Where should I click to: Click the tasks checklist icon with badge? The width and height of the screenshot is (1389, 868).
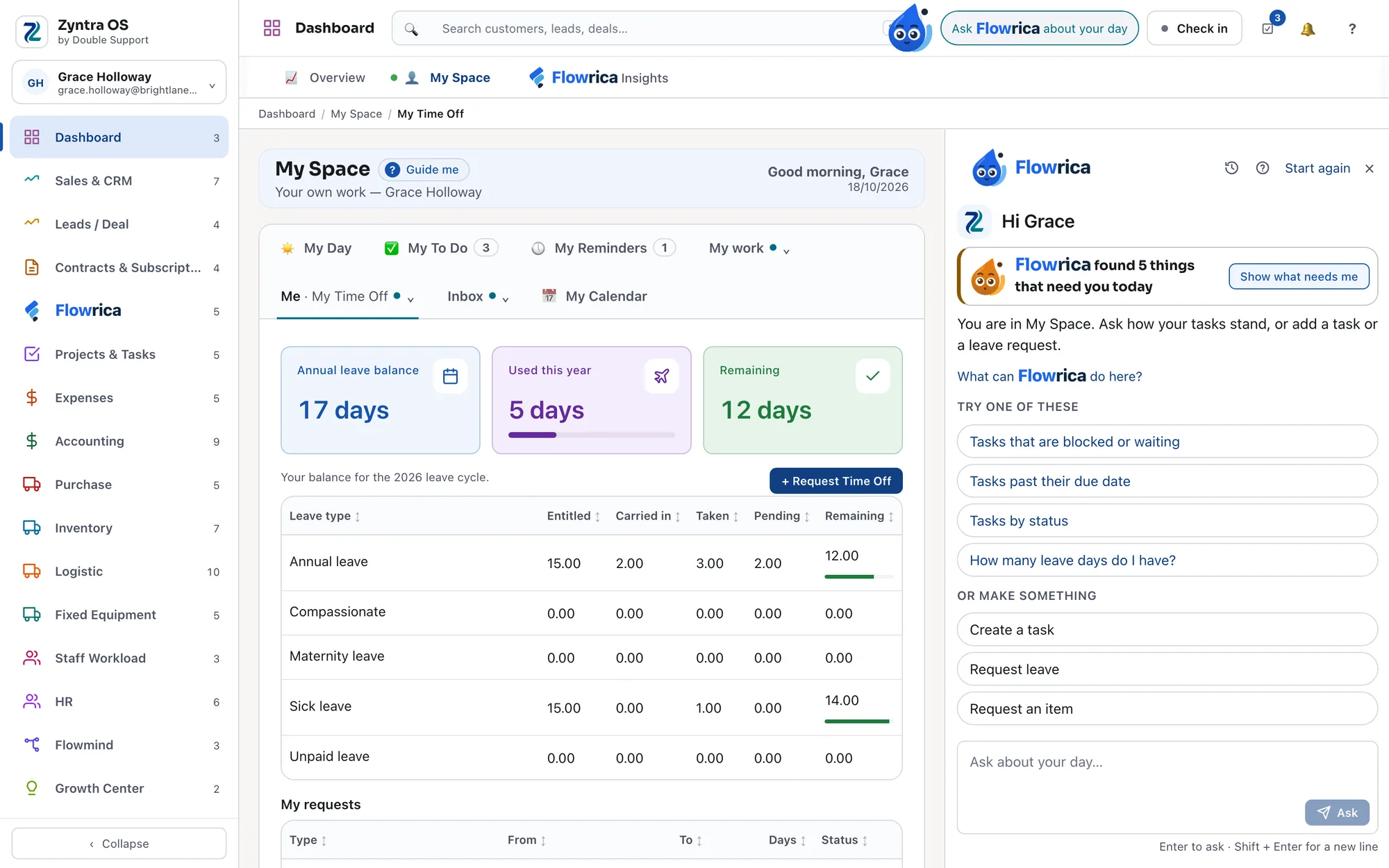coord(1268,28)
